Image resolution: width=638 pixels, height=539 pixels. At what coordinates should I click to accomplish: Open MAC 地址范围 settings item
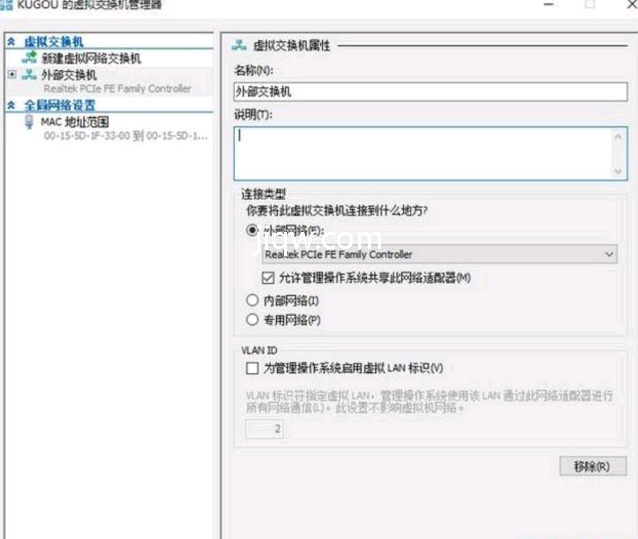pyautogui.click(x=82, y=122)
